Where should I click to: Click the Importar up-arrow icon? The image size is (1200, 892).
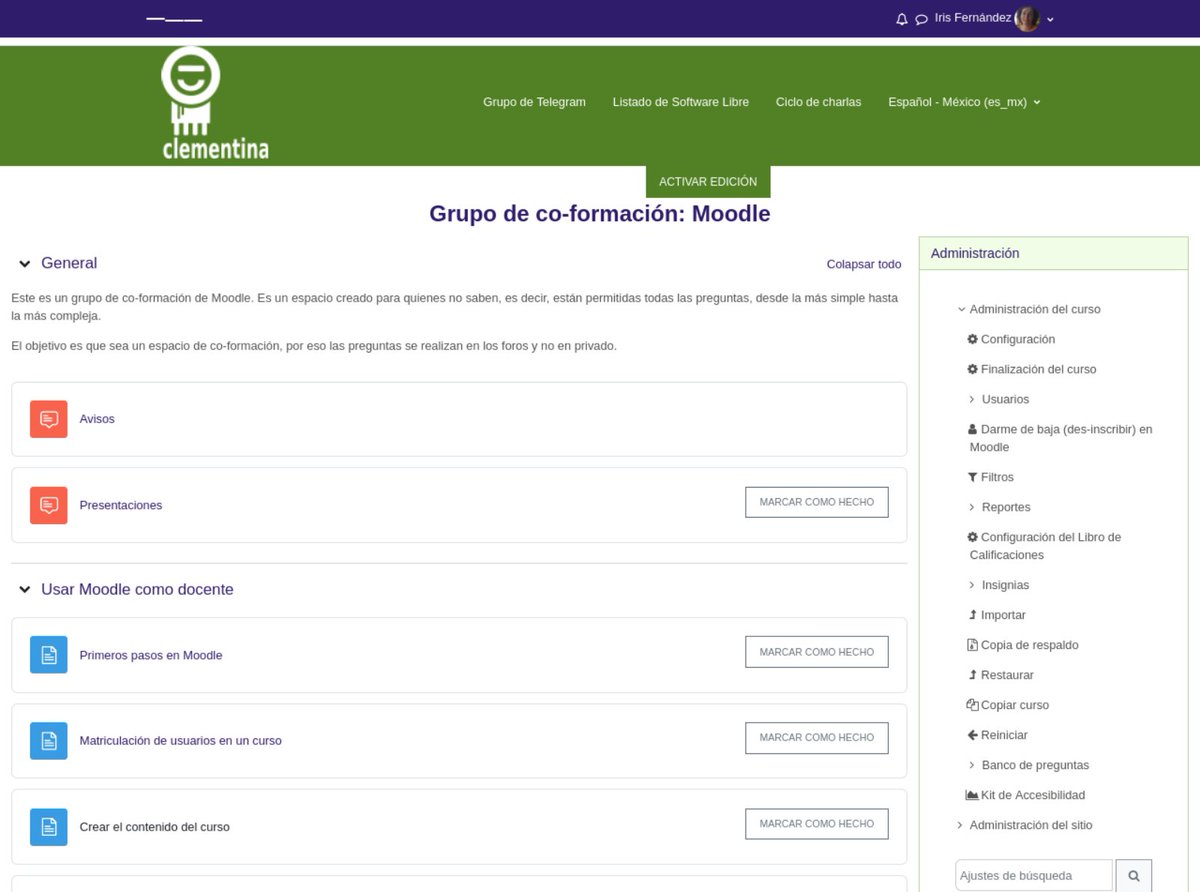point(973,615)
